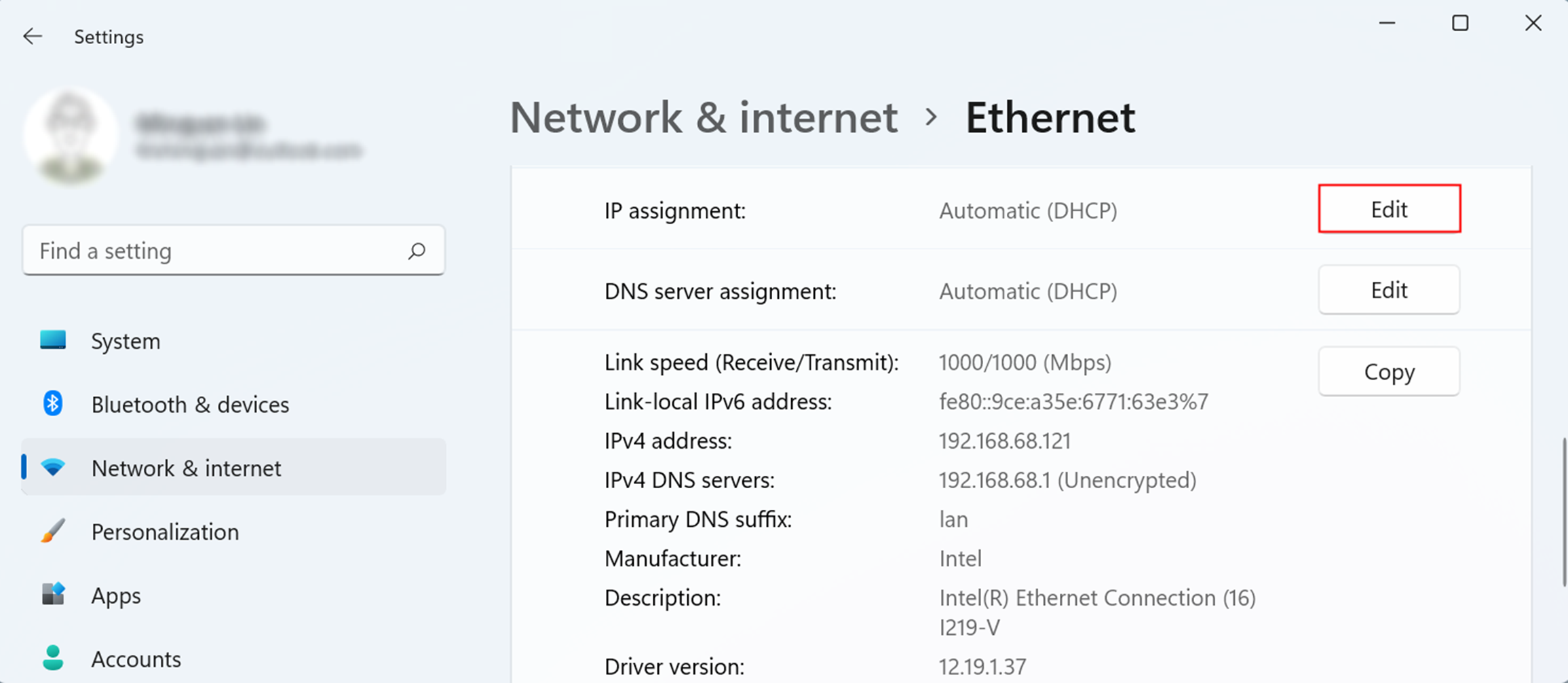Copy the network properties

1389,371
